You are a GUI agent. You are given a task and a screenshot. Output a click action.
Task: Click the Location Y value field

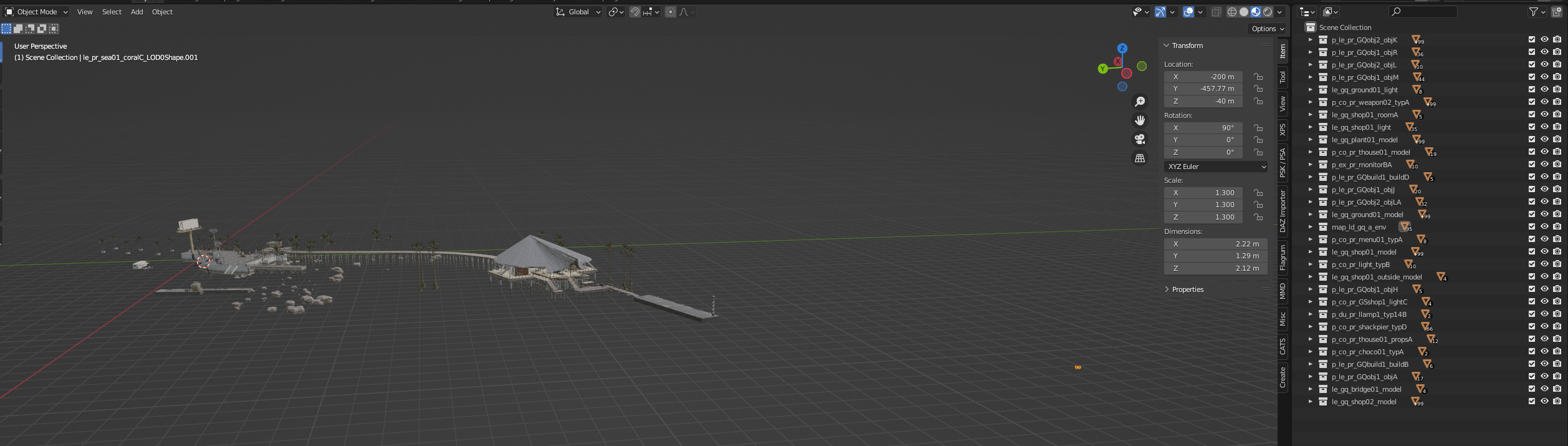[1203, 89]
